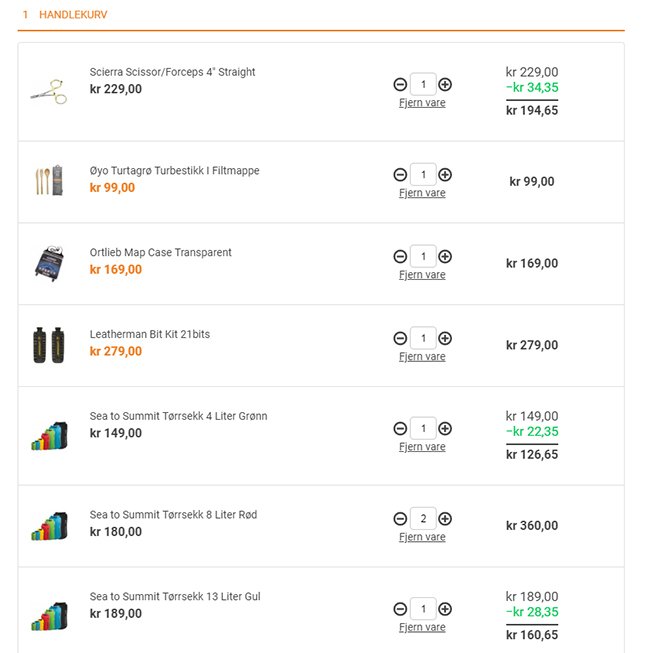Screen dimensions: 650x653
Task: Select the Handlekurv step header
Action: [x=72, y=16]
